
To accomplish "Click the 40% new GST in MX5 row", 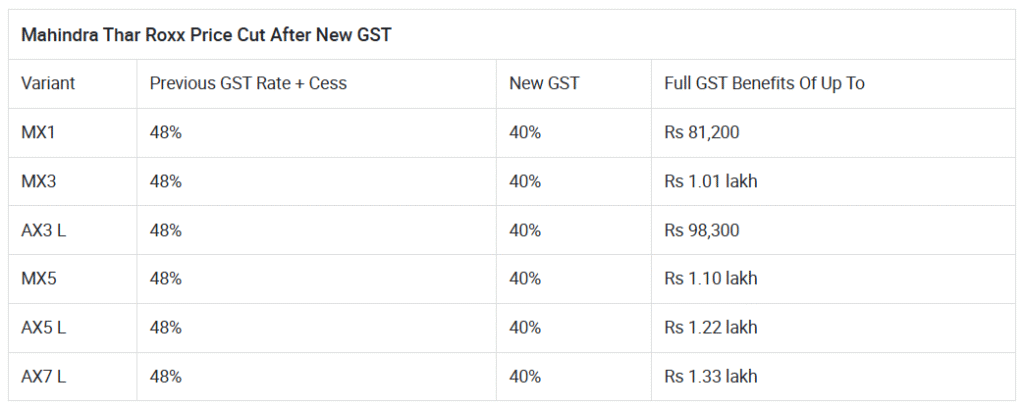I will point(525,279).
